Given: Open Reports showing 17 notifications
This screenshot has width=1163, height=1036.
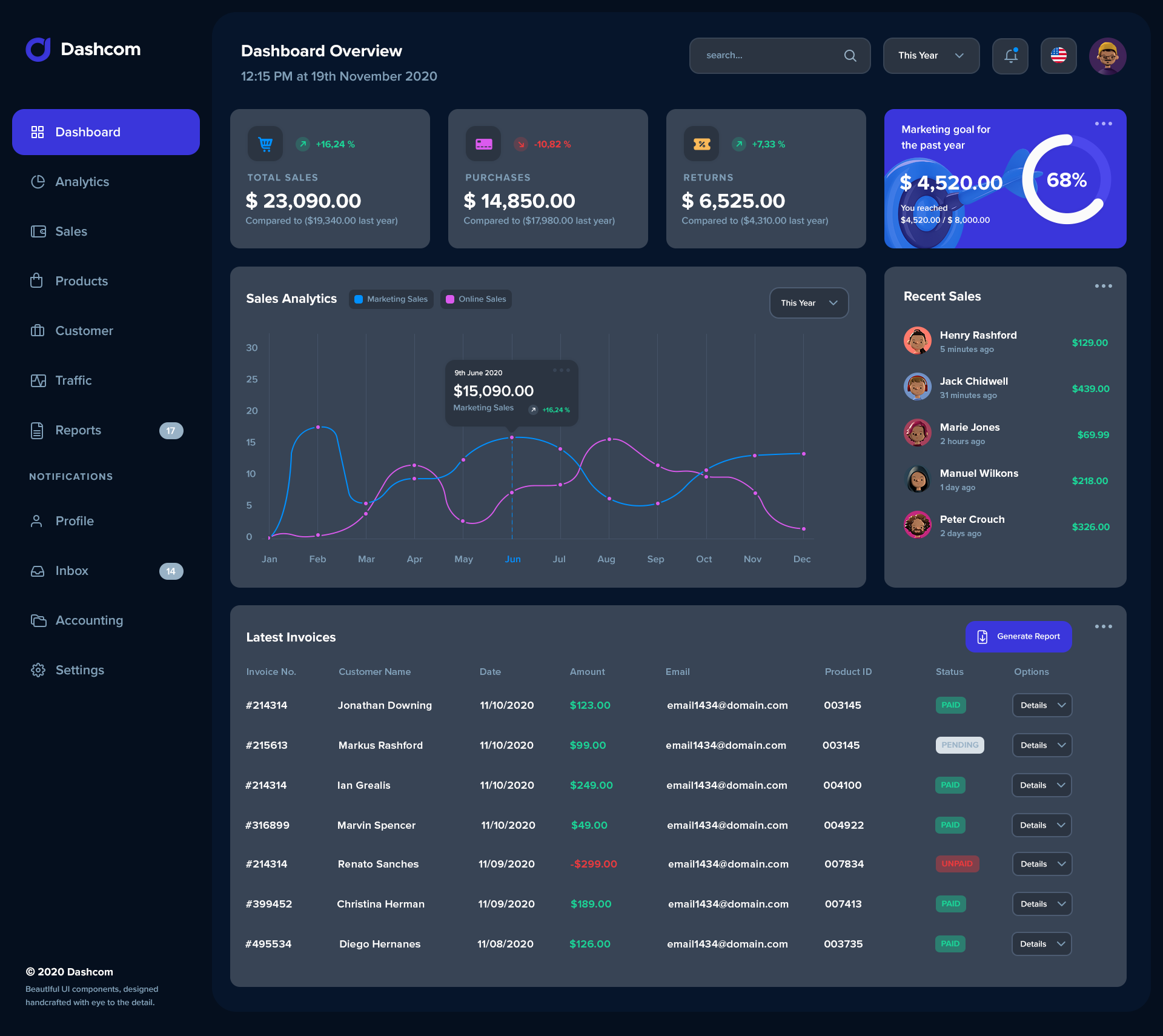Looking at the screenshot, I should click(78, 430).
